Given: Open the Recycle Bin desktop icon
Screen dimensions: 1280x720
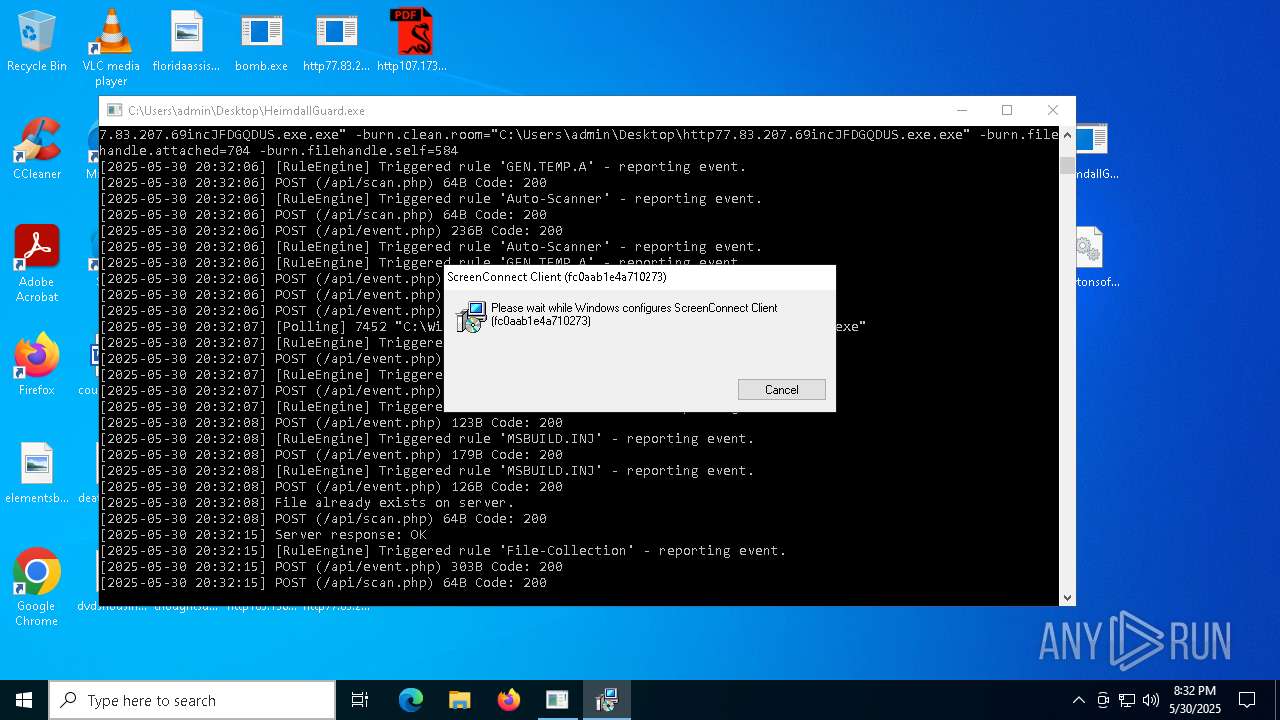Looking at the screenshot, I should point(36,42).
